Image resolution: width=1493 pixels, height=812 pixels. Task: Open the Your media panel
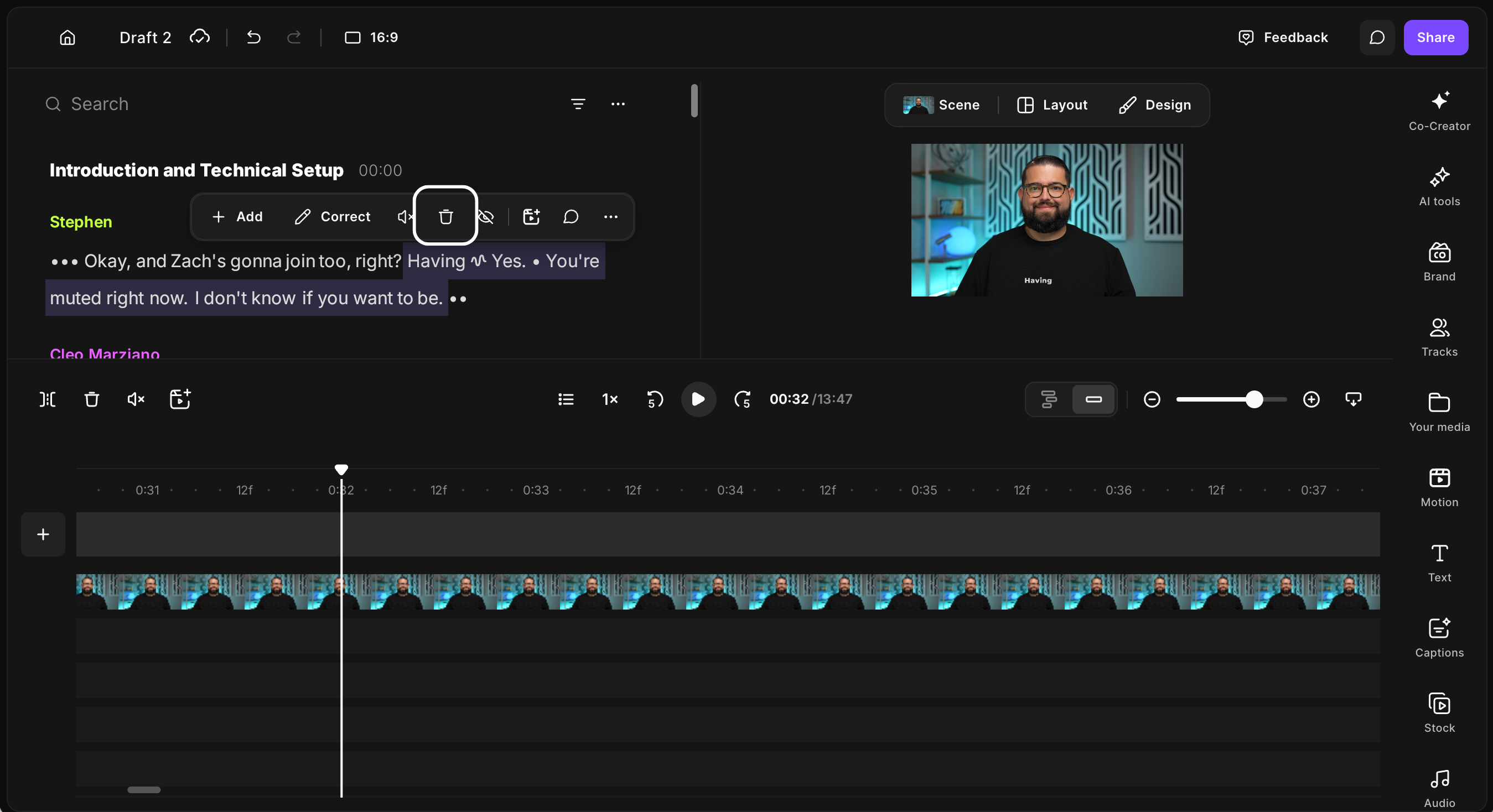click(1439, 413)
